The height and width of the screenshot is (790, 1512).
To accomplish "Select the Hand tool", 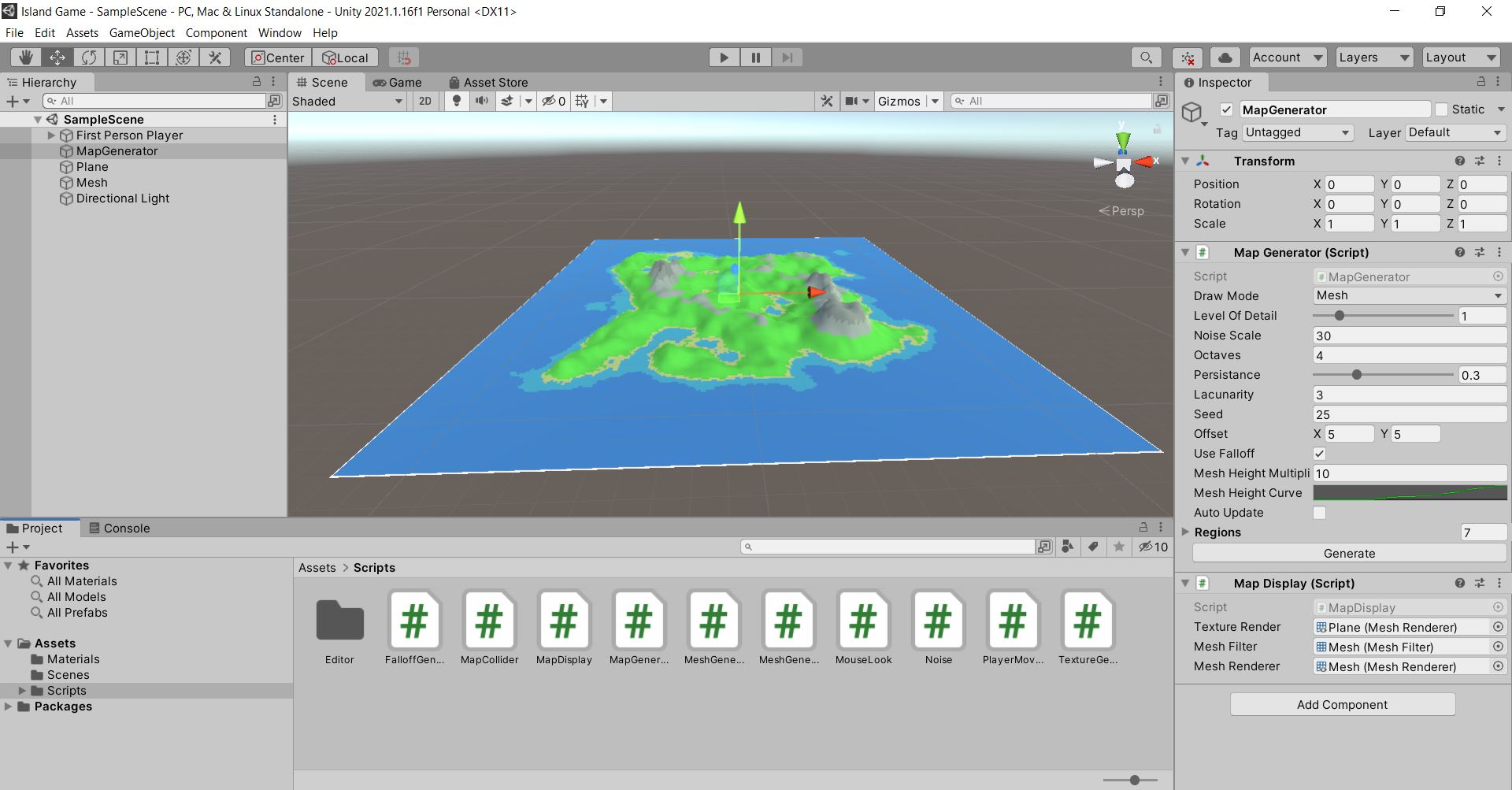I will 26,57.
